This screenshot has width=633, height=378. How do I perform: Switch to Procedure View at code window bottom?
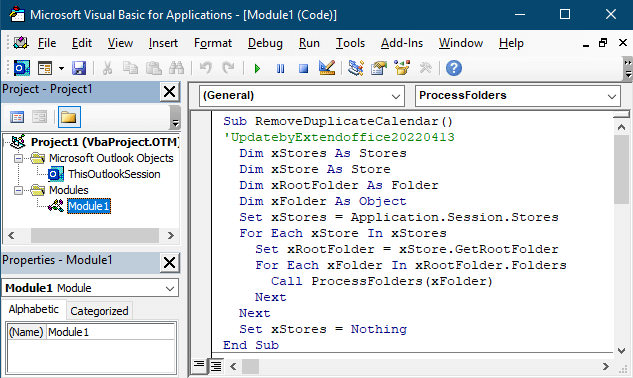point(199,365)
